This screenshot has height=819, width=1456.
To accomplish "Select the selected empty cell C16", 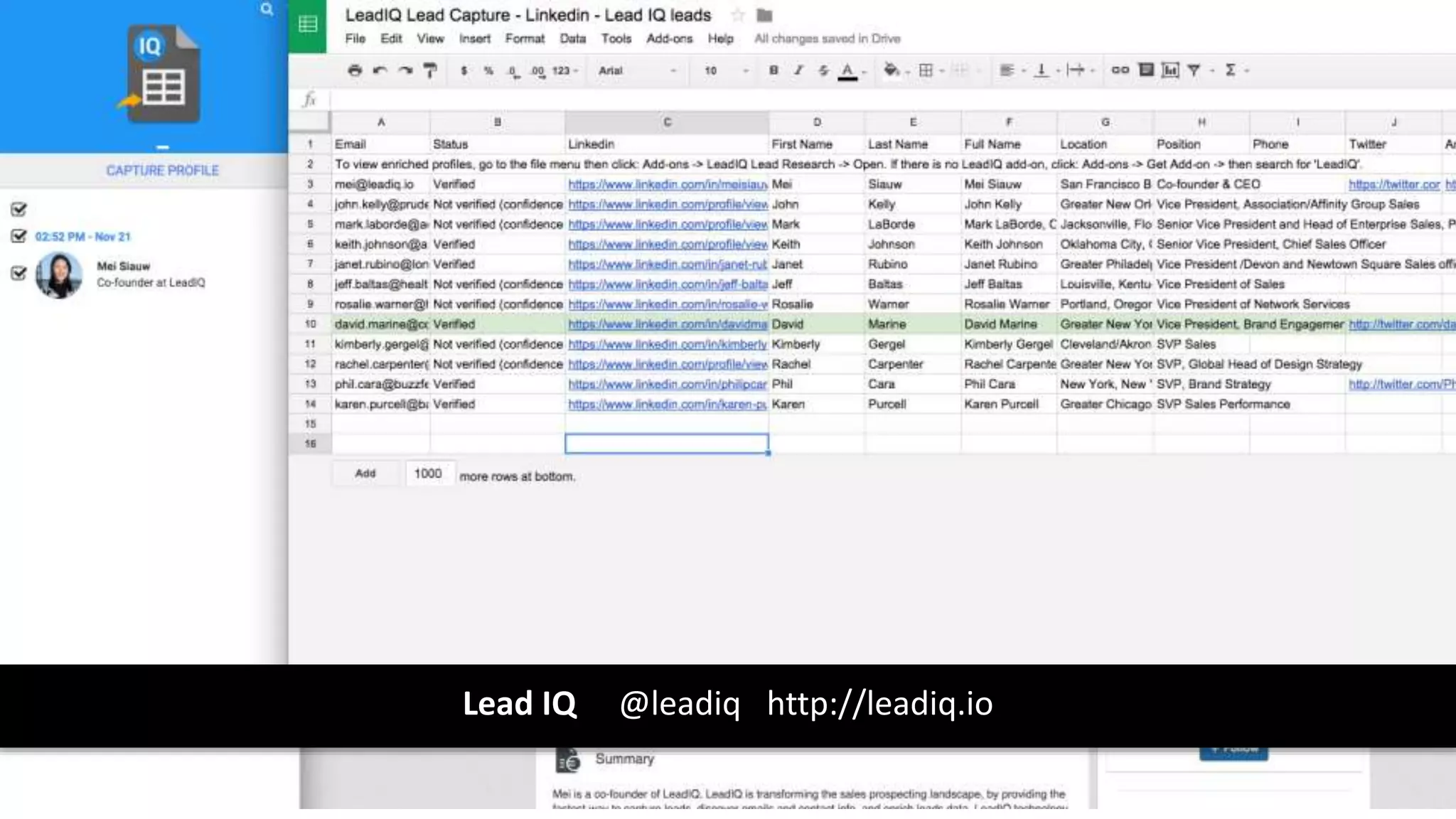I will [667, 444].
